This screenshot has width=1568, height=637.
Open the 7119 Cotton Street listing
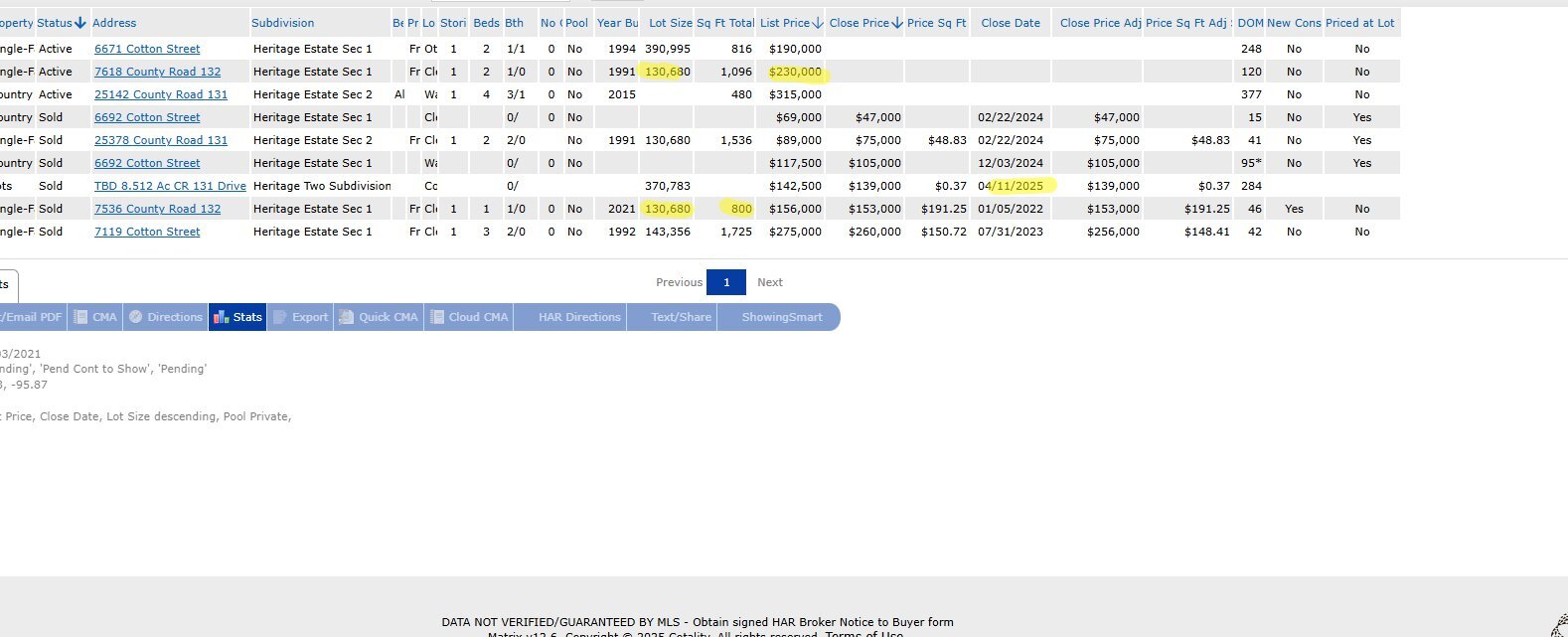click(x=147, y=232)
